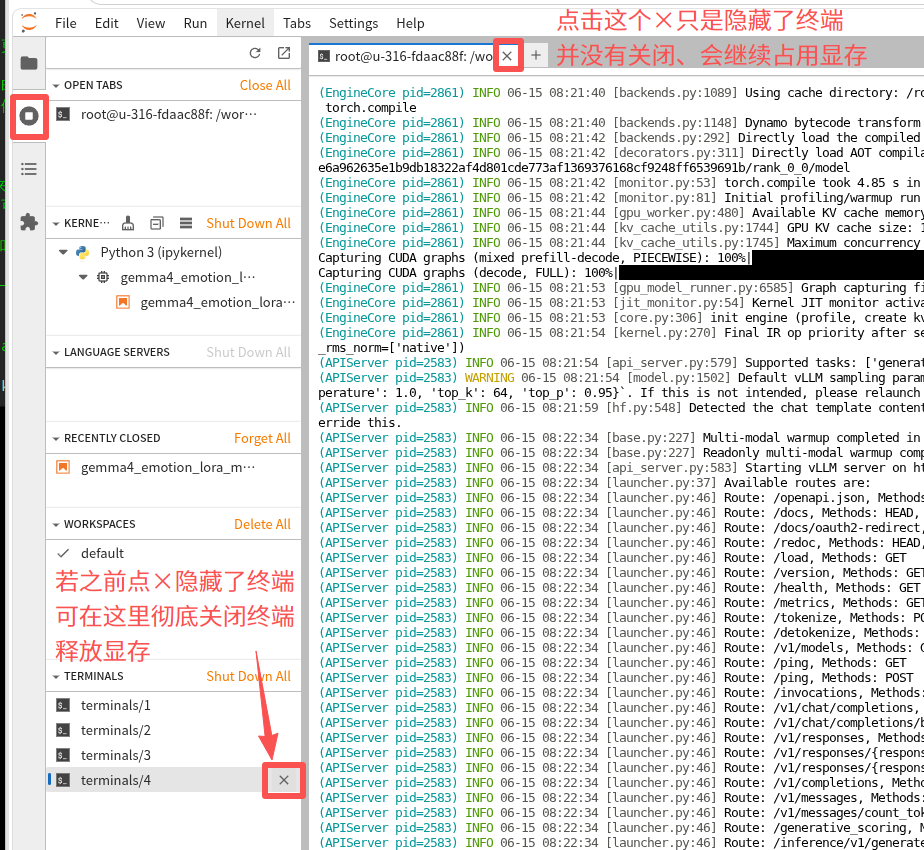
Task: Collapse the gemma4_emotion_l kernel node
Action: coord(83,277)
